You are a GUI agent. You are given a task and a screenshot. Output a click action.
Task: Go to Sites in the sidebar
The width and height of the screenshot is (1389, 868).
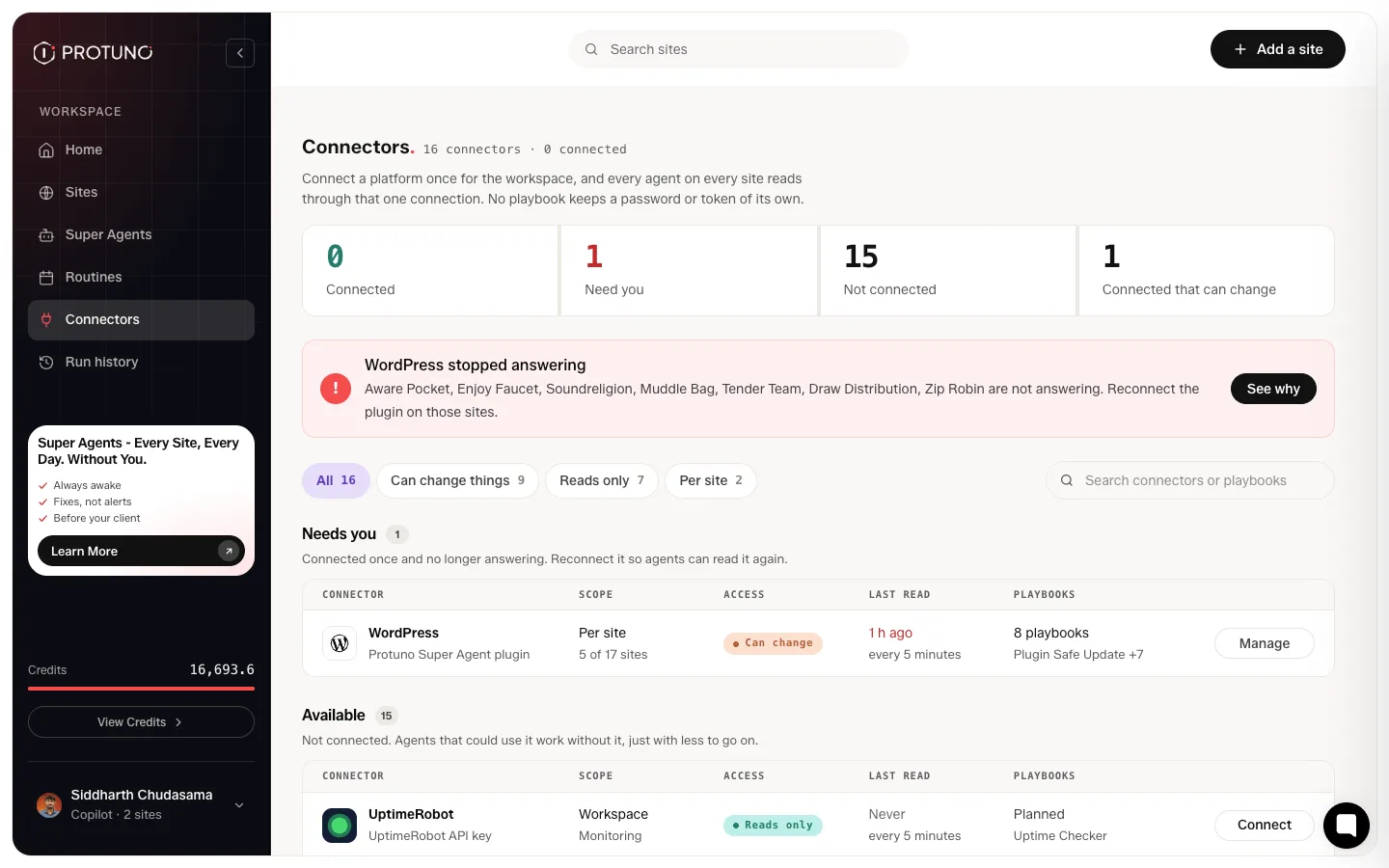click(x=141, y=192)
